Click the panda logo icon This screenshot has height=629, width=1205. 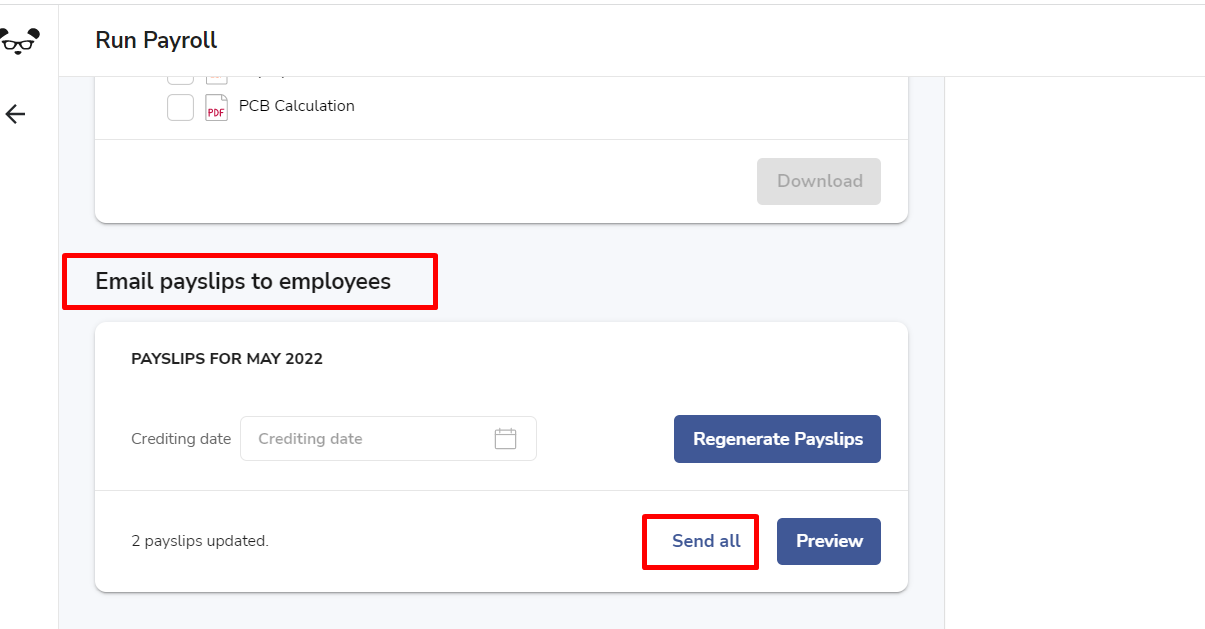(19, 40)
